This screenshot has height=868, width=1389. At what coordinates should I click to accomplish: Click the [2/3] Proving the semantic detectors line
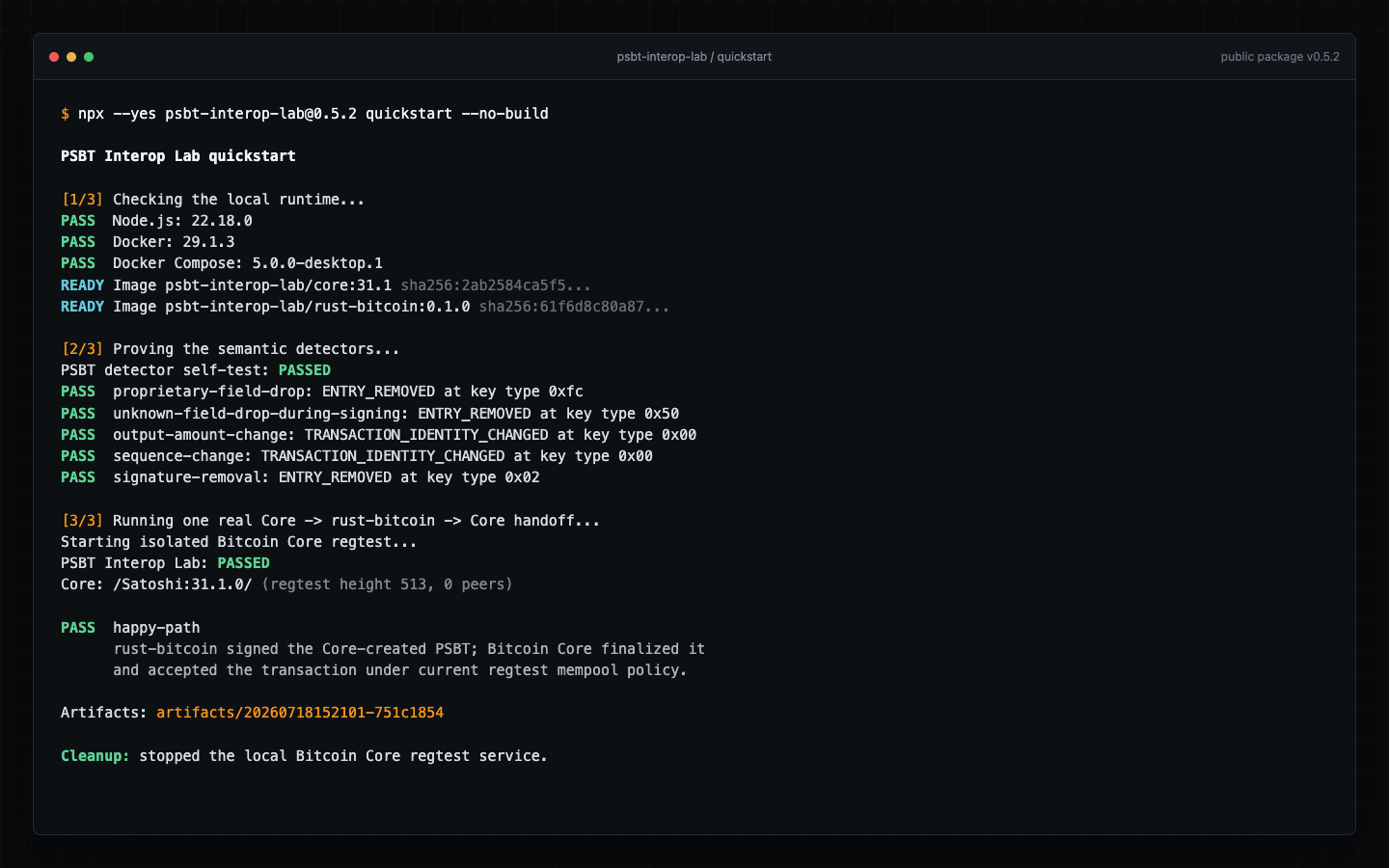tap(231, 349)
